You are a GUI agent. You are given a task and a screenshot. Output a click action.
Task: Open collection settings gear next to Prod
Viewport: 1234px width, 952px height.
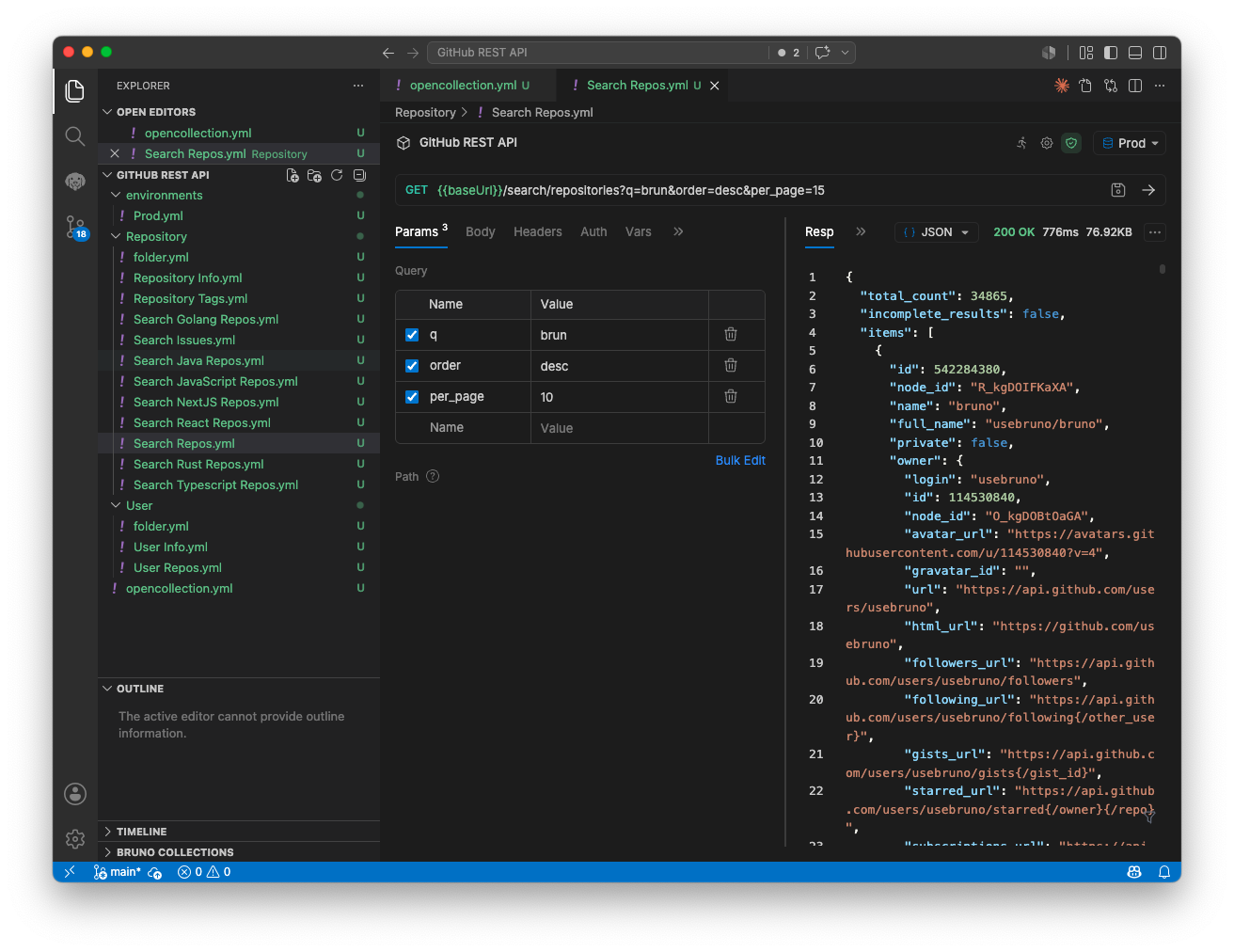(x=1046, y=143)
